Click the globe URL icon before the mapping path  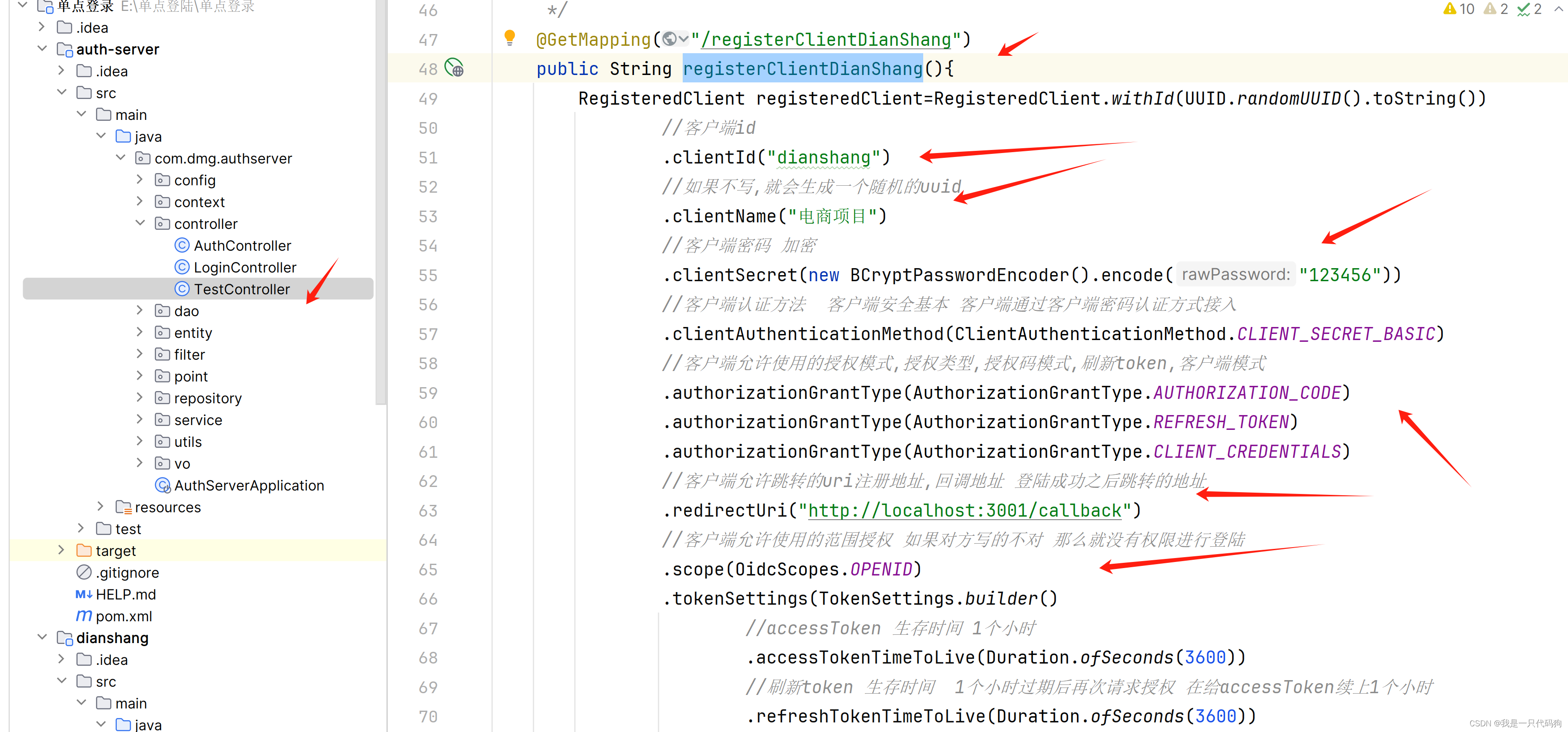(x=670, y=40)
